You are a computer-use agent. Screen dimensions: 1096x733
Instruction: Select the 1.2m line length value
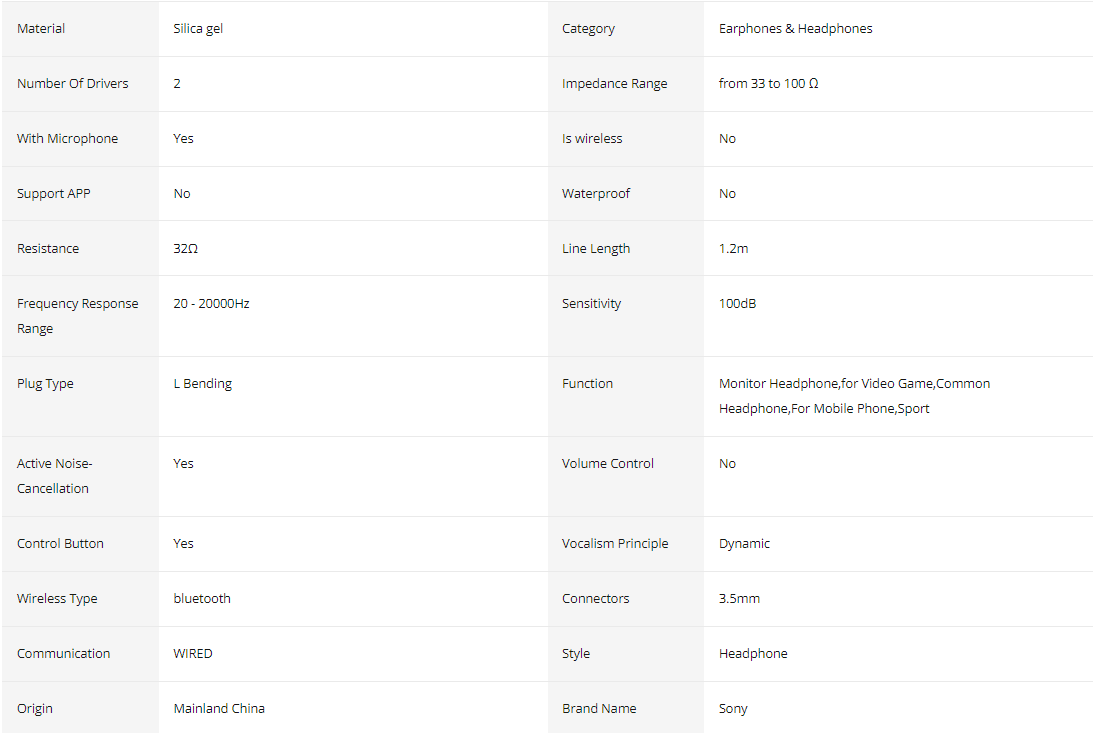point(733,249)
